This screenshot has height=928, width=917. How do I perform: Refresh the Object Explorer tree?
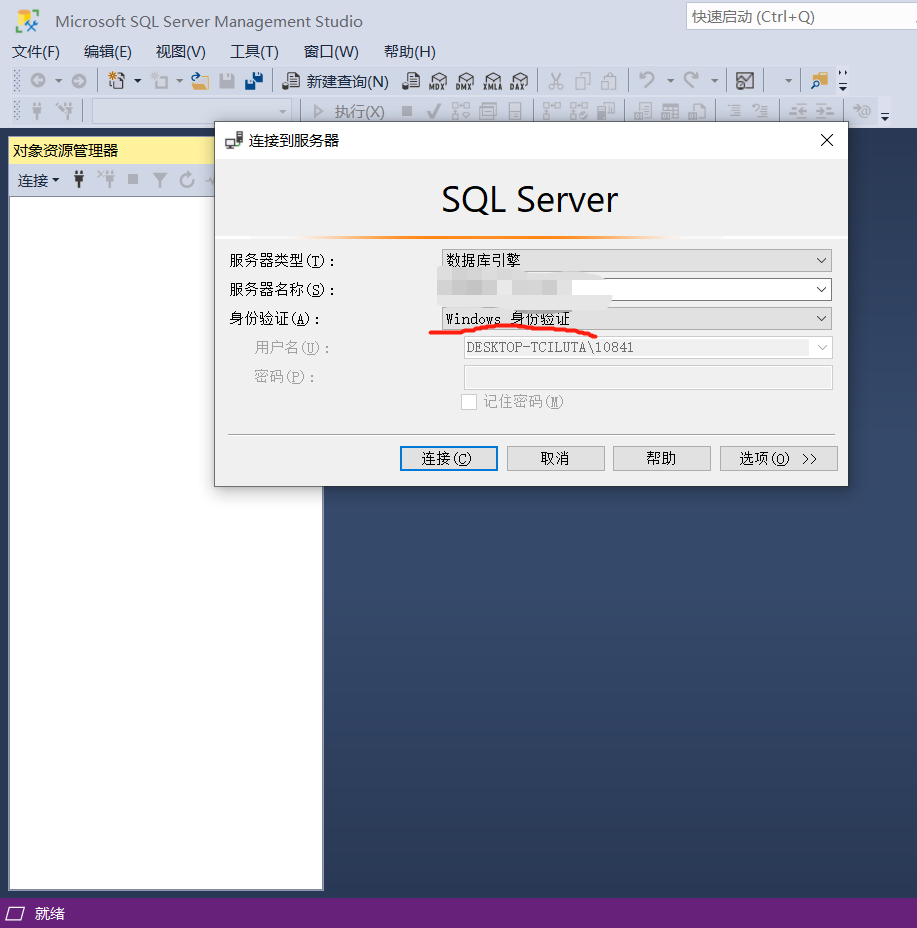[x=187, y=180]
